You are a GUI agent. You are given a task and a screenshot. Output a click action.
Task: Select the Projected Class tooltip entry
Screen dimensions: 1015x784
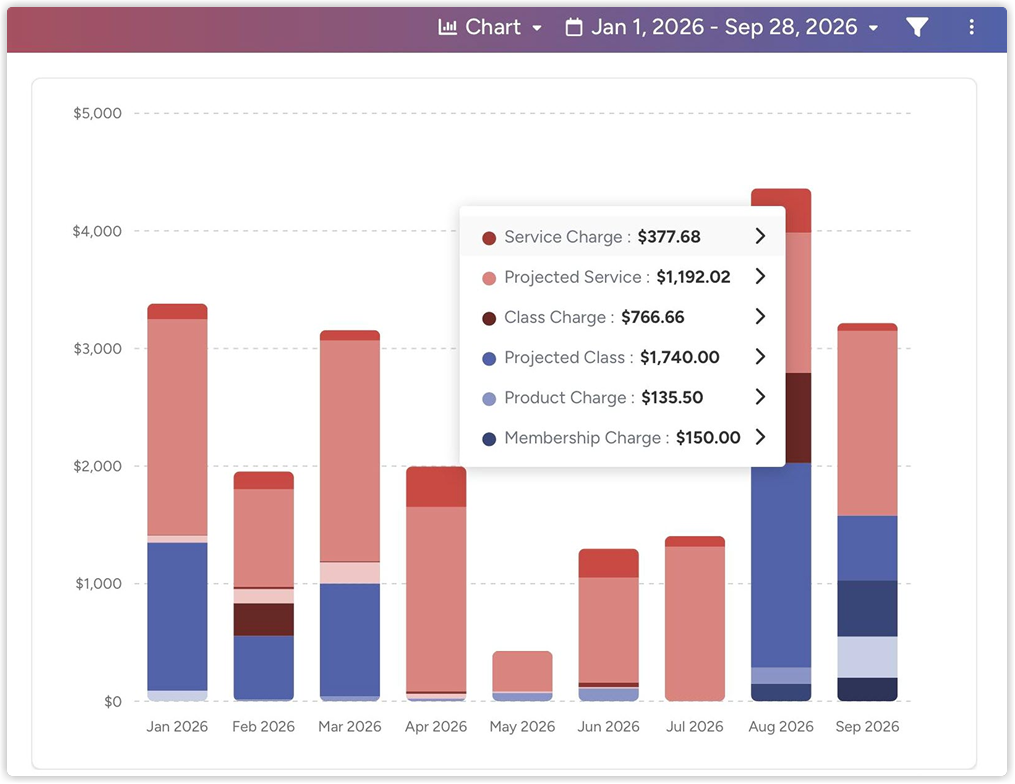623,357
